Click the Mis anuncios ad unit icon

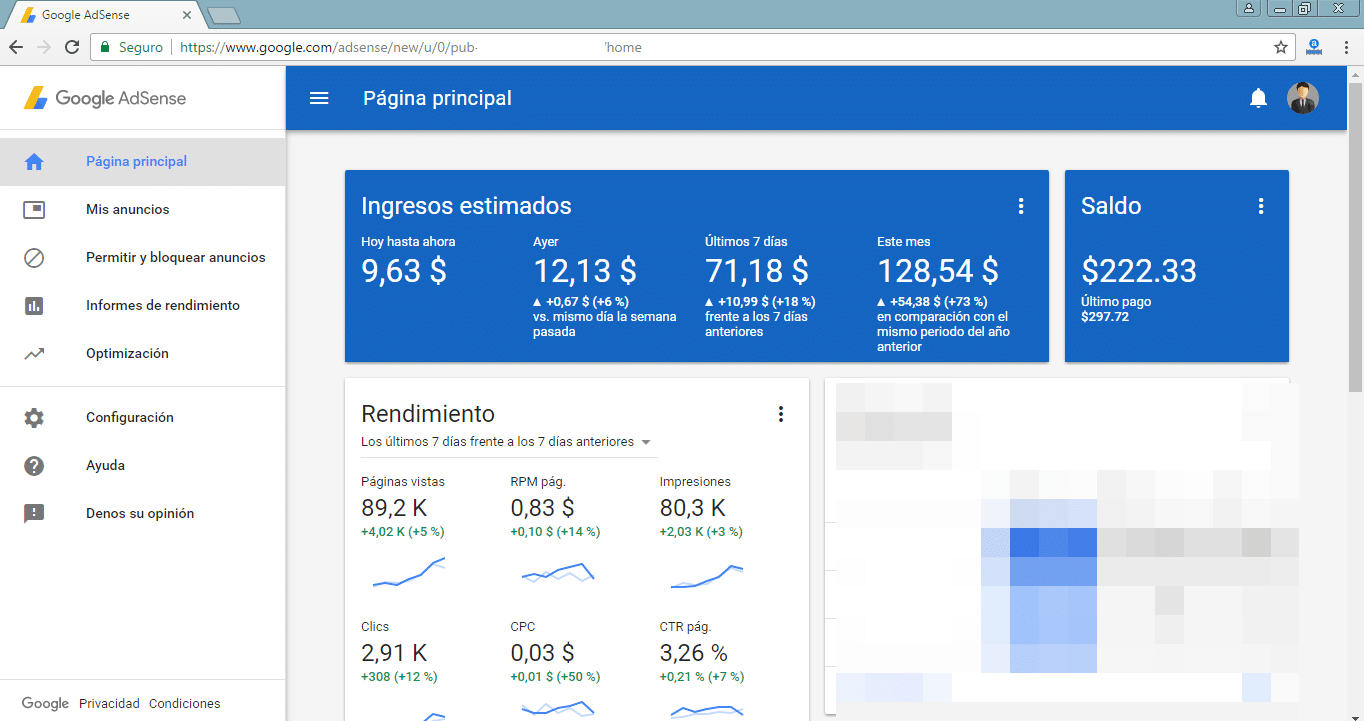point(34,209)
